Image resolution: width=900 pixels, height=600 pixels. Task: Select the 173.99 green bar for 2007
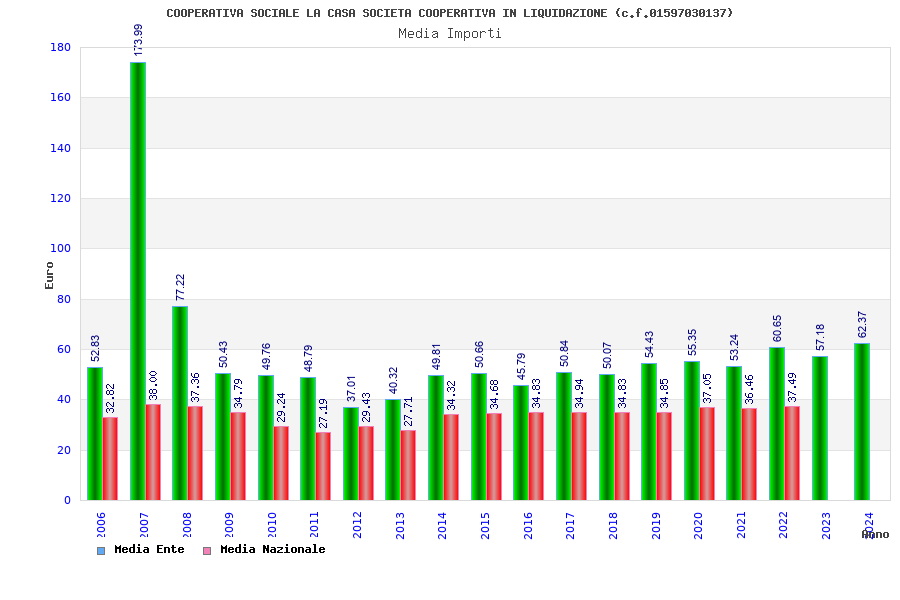pyautogui.click(x=138, y=281)
